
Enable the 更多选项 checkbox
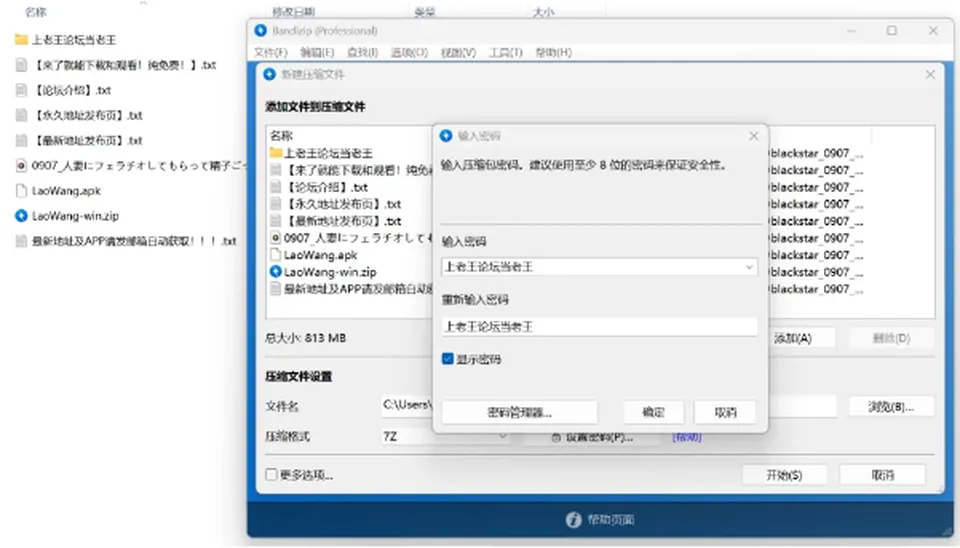[271, 475]
